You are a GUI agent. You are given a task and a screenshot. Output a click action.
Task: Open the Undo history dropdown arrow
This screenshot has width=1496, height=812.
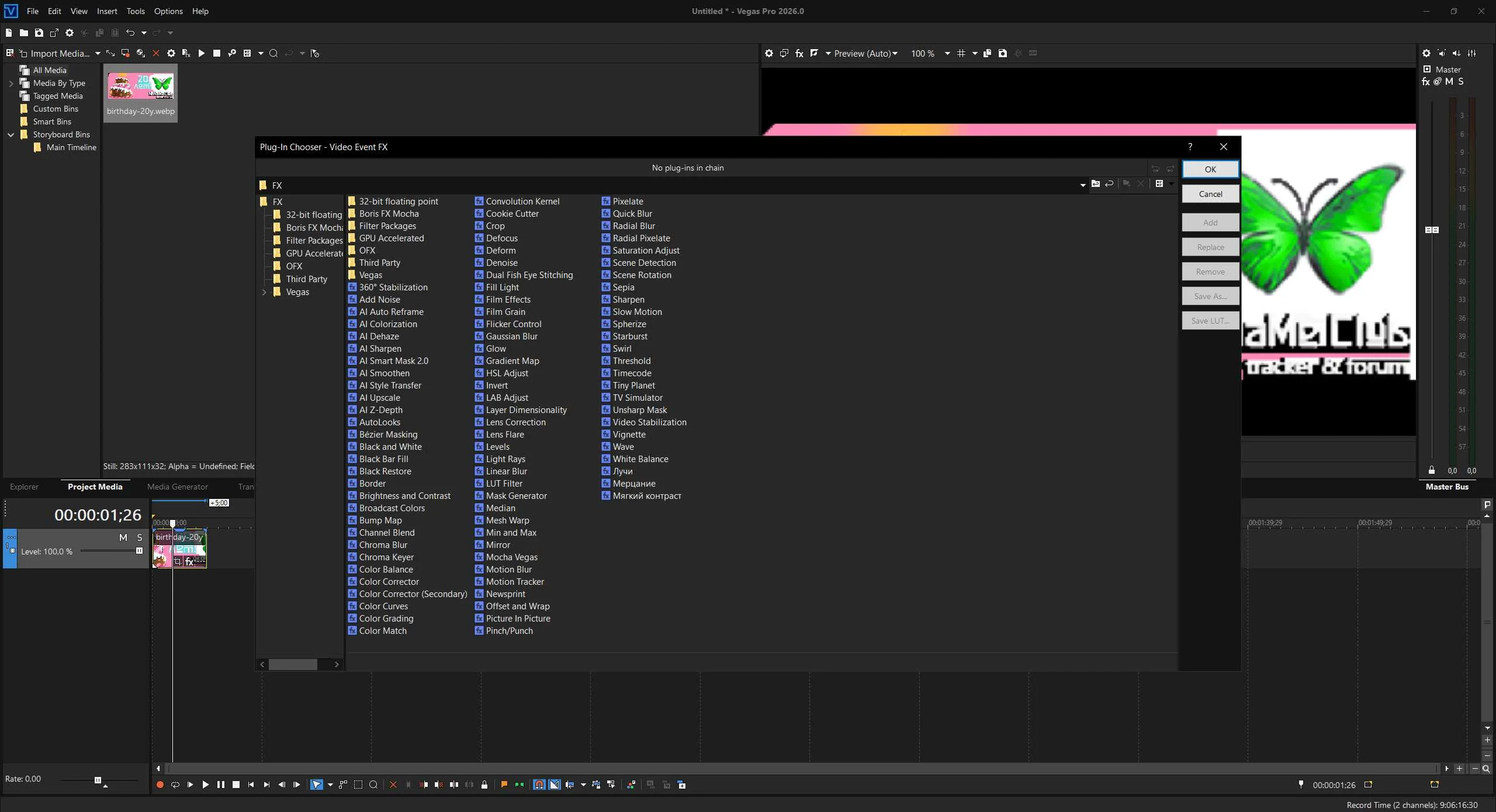[x=144, y=33]
